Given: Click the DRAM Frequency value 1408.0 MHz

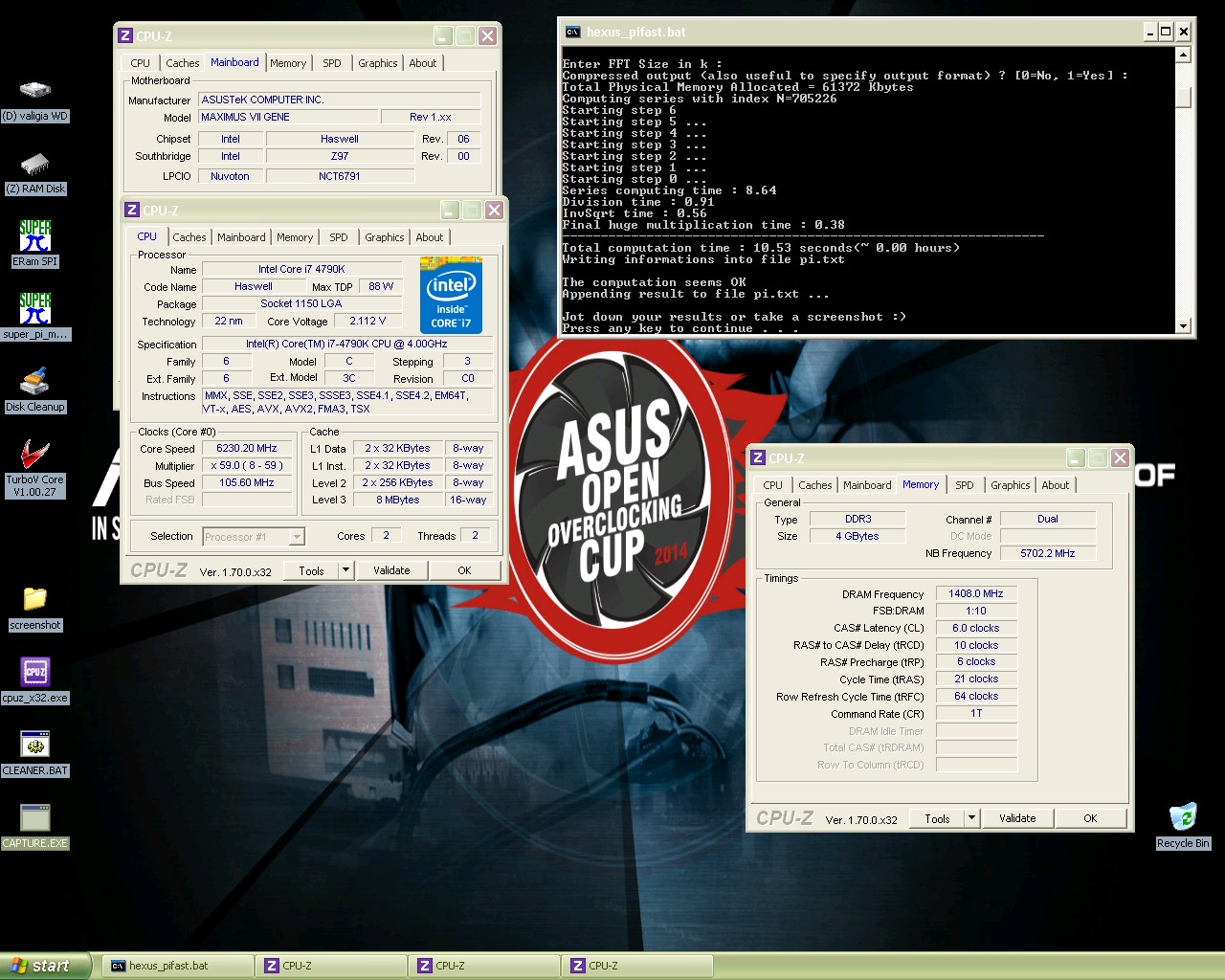Looking at the screenshot, I should tap(975, 593).
